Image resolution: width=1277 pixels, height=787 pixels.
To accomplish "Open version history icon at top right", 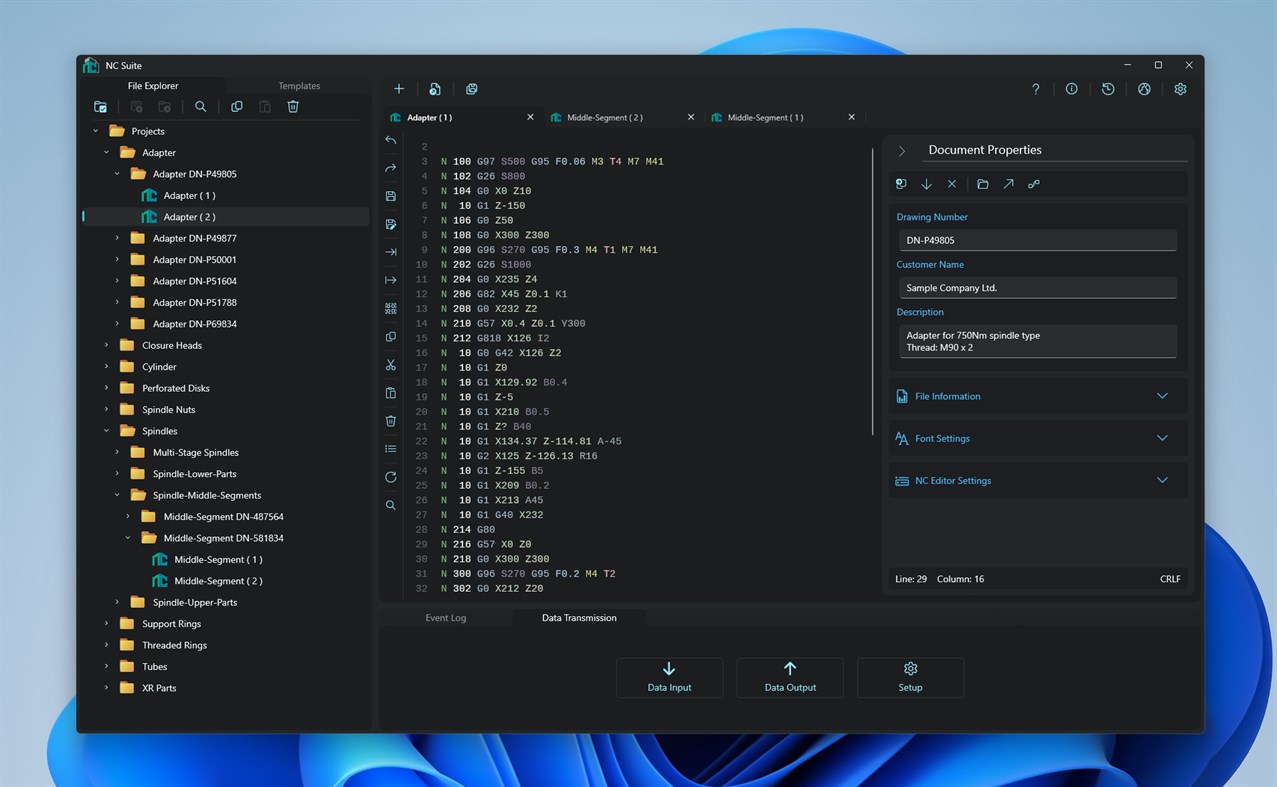I will [1108, 89].
